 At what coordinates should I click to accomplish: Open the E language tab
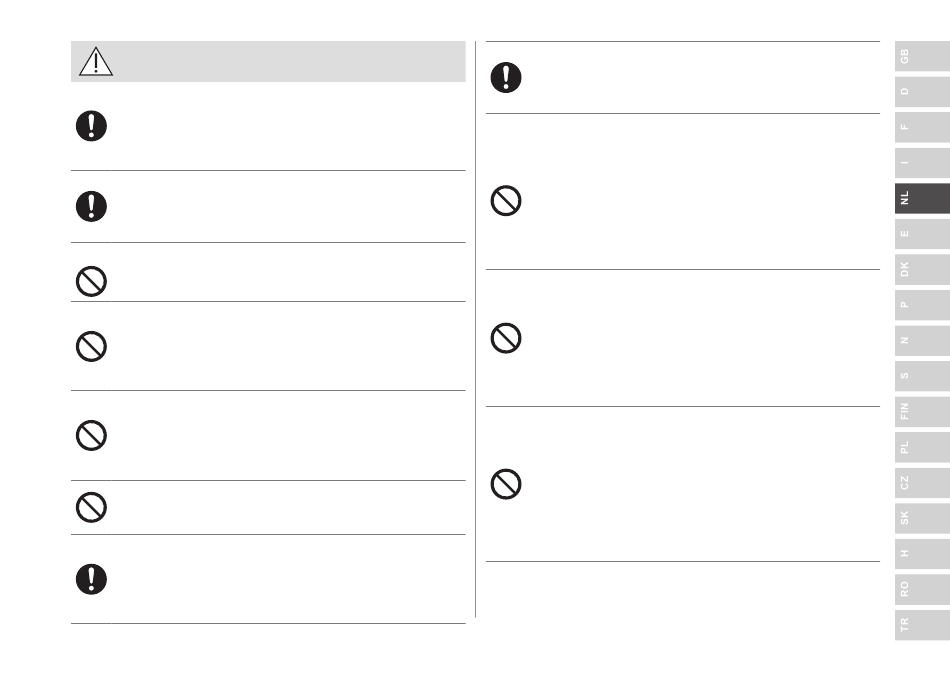(x=922, y=234)
